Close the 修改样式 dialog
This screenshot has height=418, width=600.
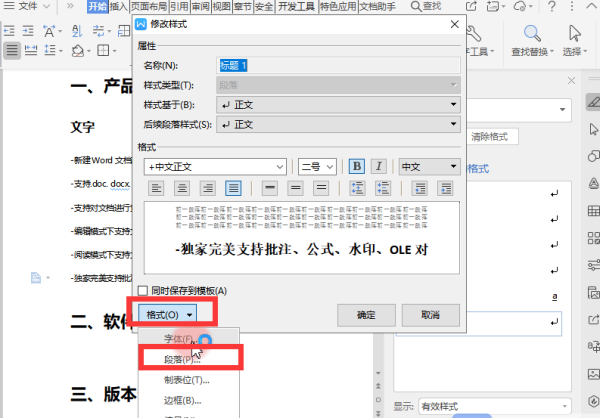(455, 24)
